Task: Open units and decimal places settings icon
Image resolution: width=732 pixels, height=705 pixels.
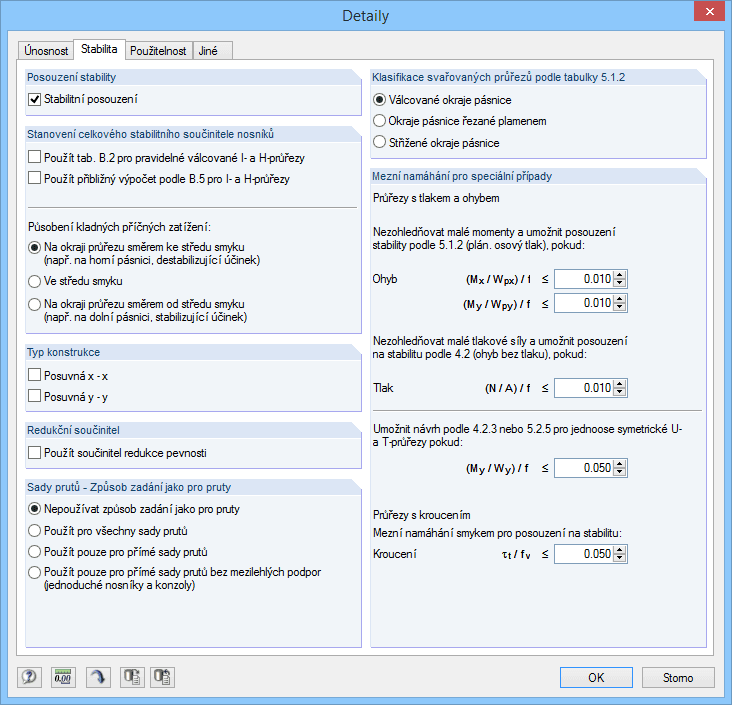Action: coord(63,677)
